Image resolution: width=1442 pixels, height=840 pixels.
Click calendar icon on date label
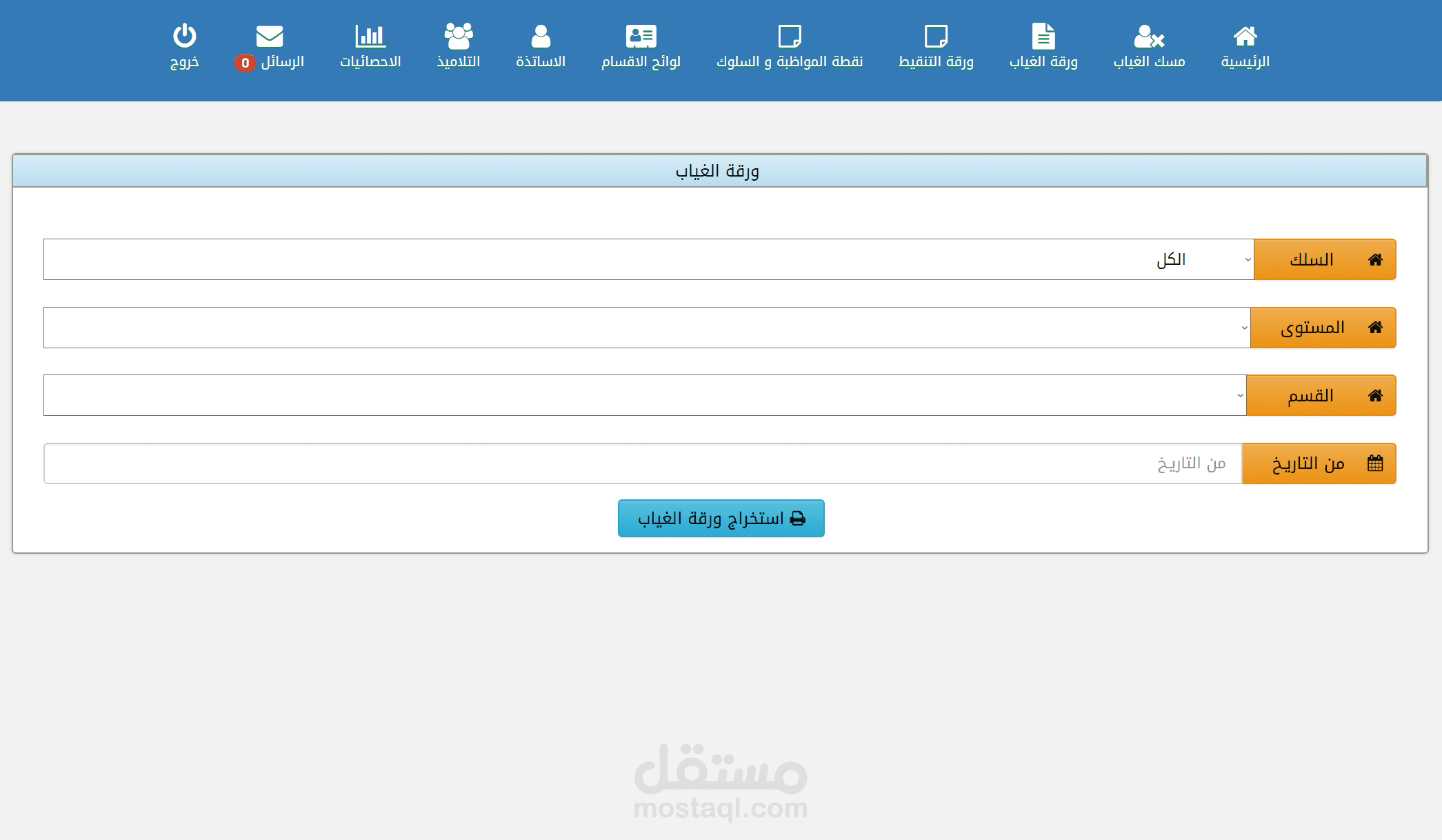(x=1375, y=463)
